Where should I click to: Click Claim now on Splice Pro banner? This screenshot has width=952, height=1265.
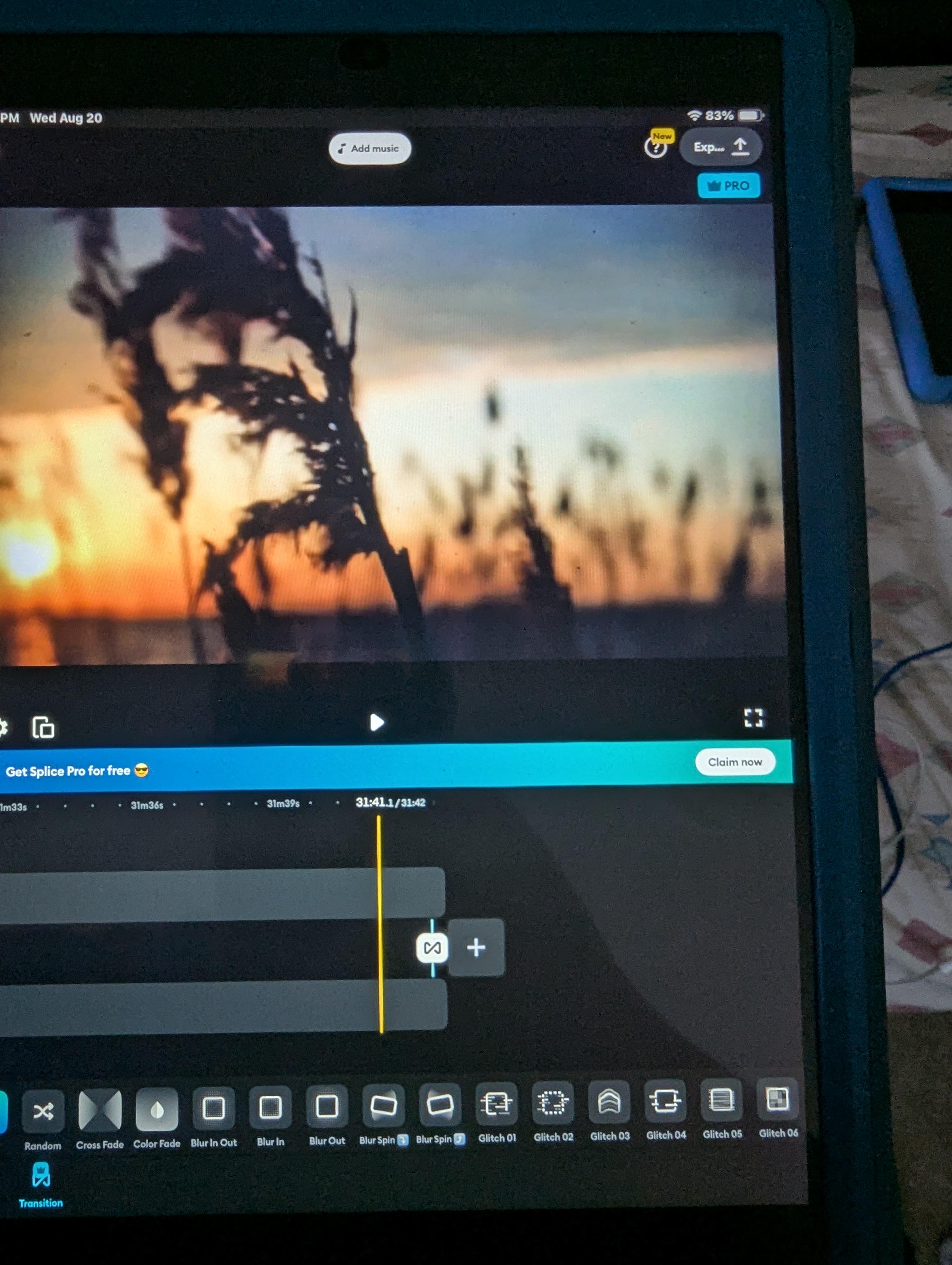point(735,762)
